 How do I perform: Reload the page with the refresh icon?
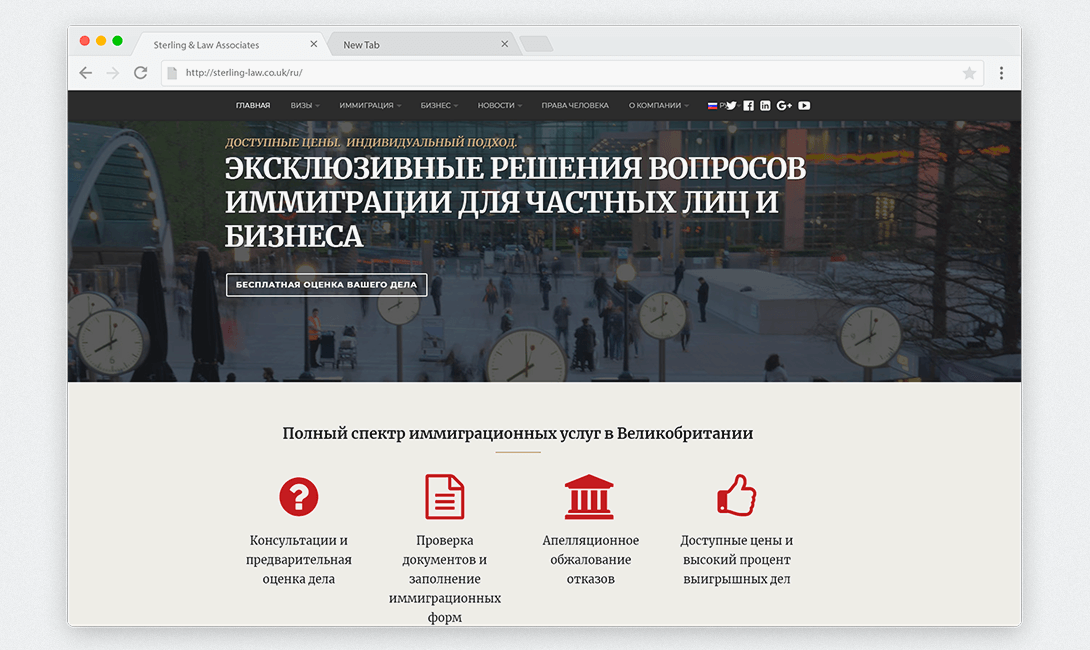(140, 72)
